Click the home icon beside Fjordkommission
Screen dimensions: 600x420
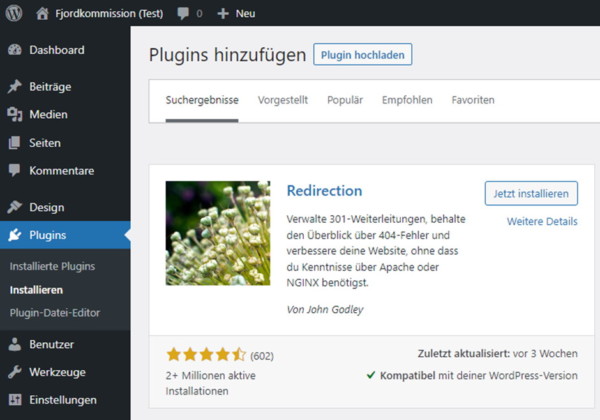(x=42, y=13)
